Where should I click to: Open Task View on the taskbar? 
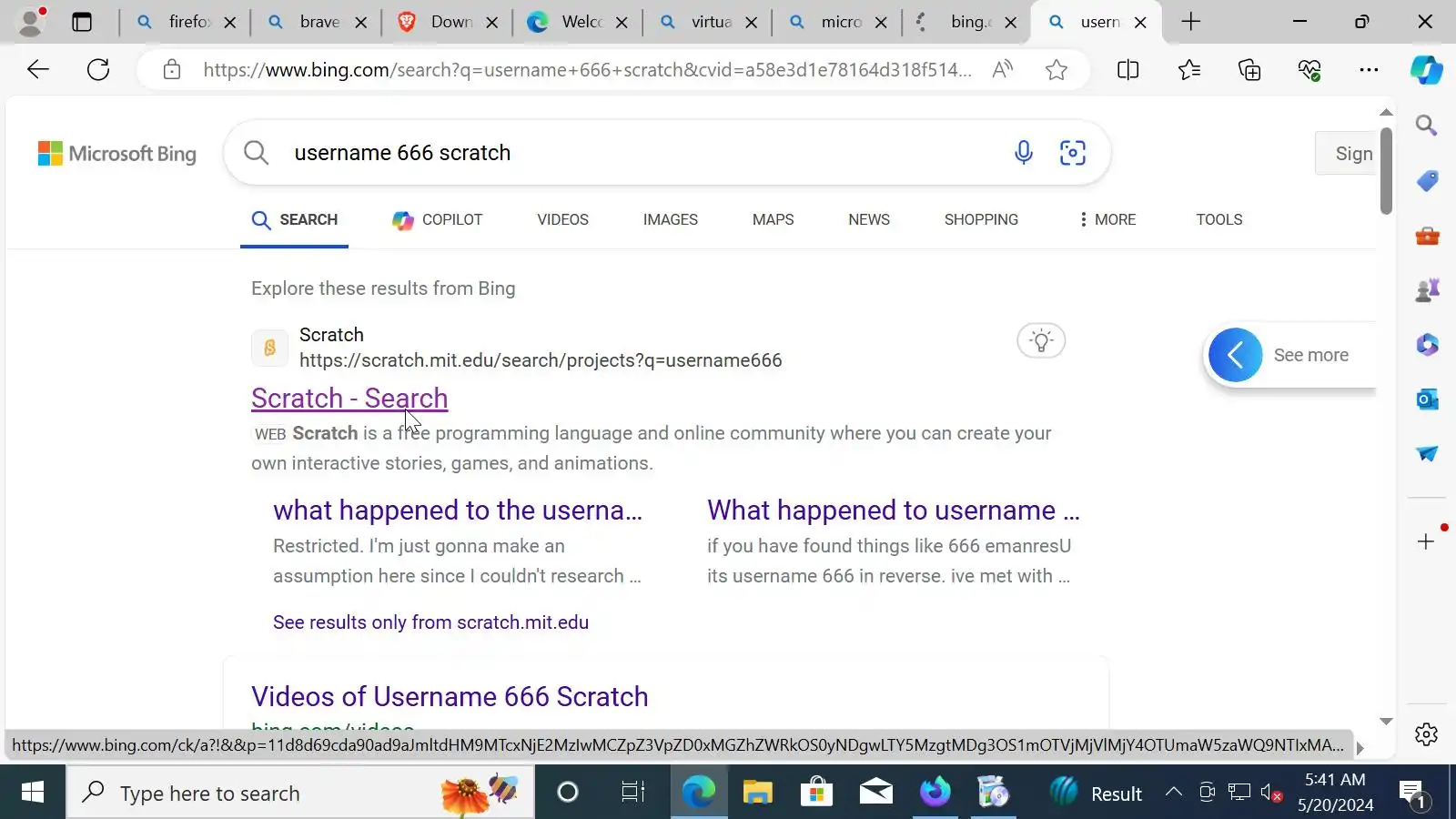[632, 793]
